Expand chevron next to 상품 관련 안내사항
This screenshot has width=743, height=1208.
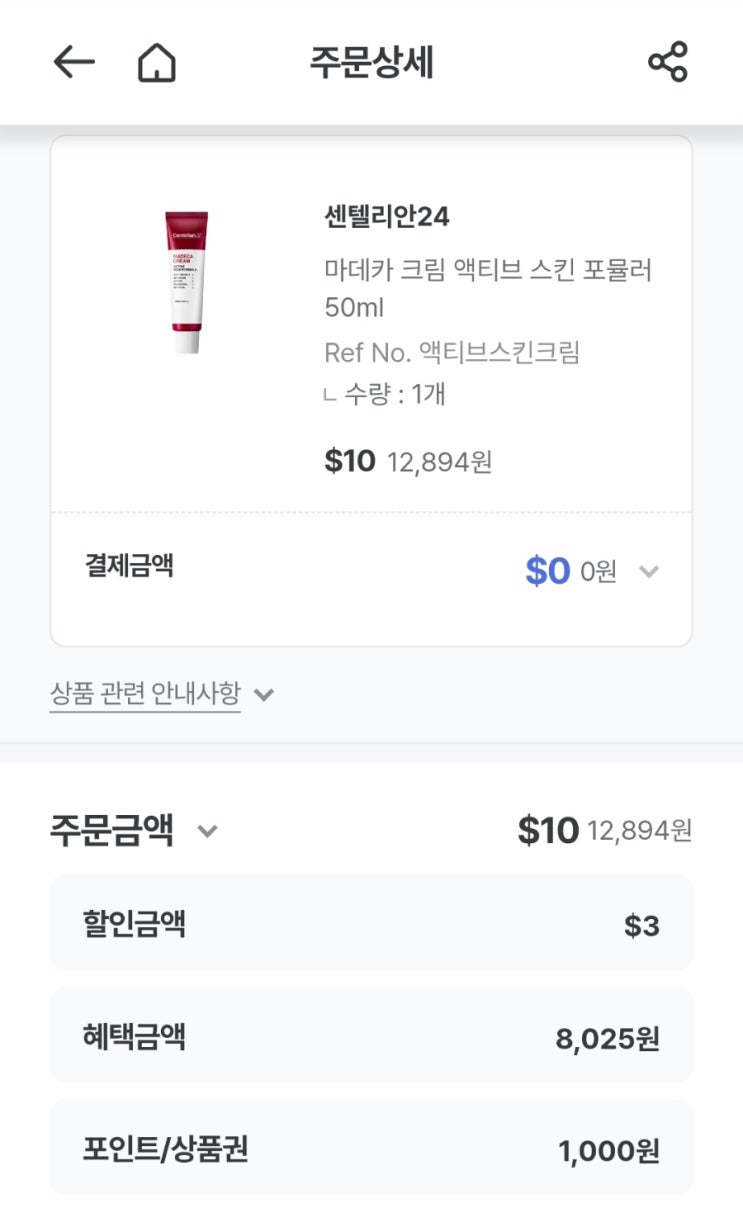[x=264, y=694]
